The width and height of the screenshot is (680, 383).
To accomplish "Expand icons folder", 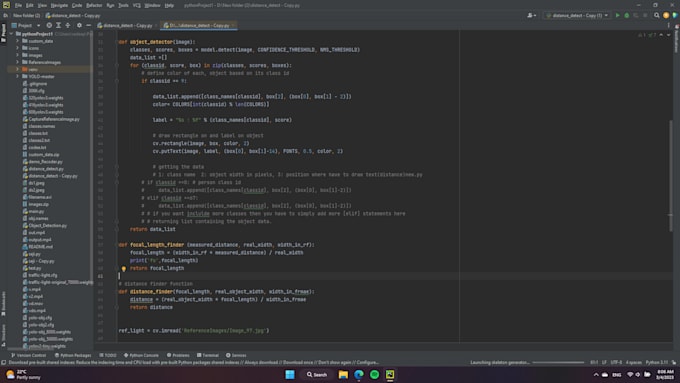I will (17, 48).
